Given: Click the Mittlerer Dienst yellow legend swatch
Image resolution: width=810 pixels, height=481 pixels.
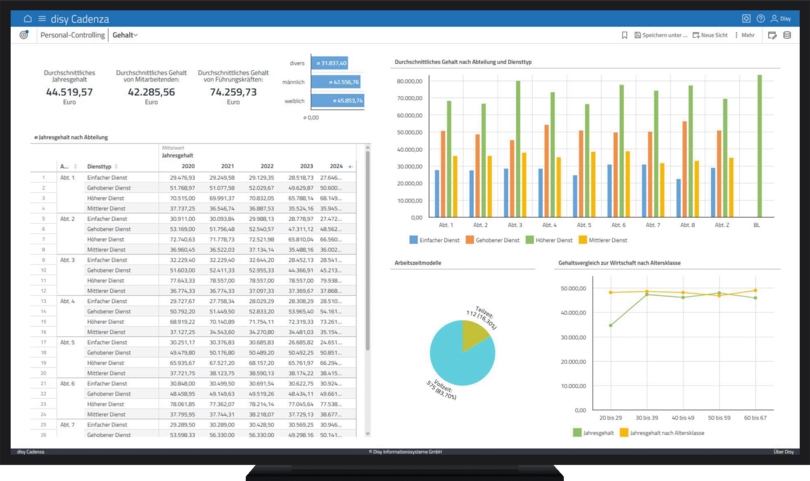Looking at the screenshot, I should coord(581,240).
